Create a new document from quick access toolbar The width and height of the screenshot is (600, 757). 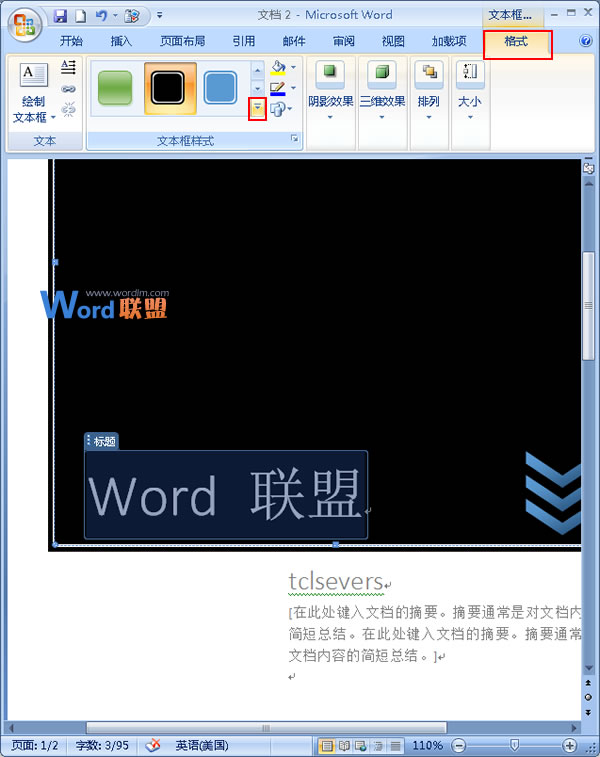(80, 16)
